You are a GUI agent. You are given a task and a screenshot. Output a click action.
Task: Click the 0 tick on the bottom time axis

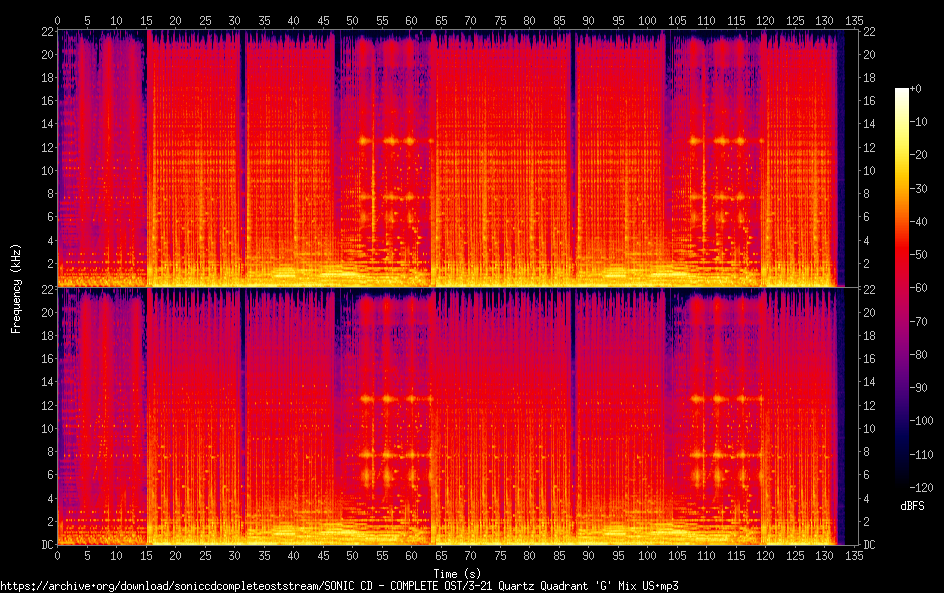pos(57,556)
